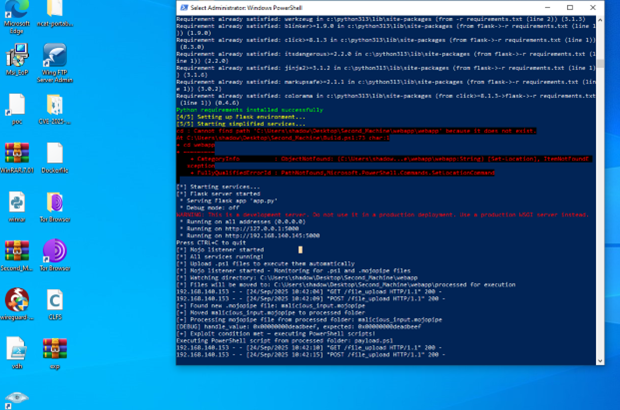Select the WinRAR archive left of Dockerfile
Image resolution: width=620 pixels, height=410 pixels.
click(17, 155)
